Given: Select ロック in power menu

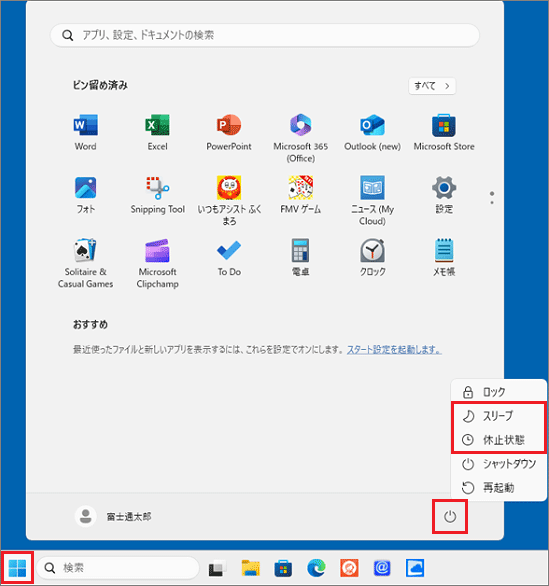Looking at the screenshot, I should click(x=499, y=392).
